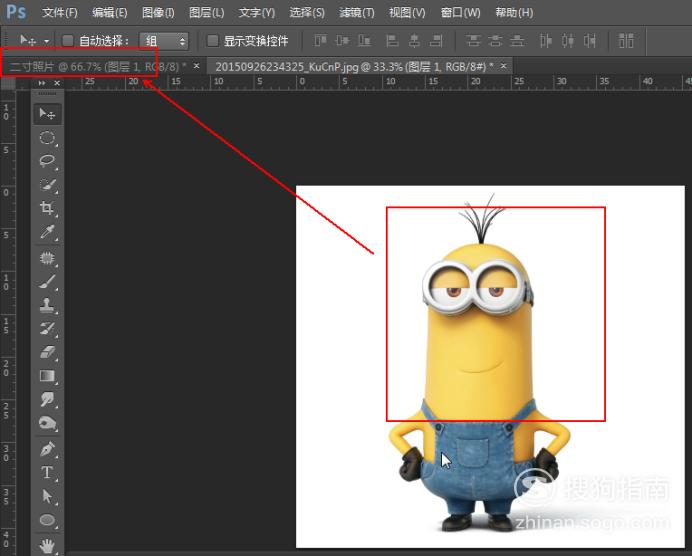This screenshot has height=556, width=692.
Task: Select the Quick Selection tool
Action: coord(47,184)
